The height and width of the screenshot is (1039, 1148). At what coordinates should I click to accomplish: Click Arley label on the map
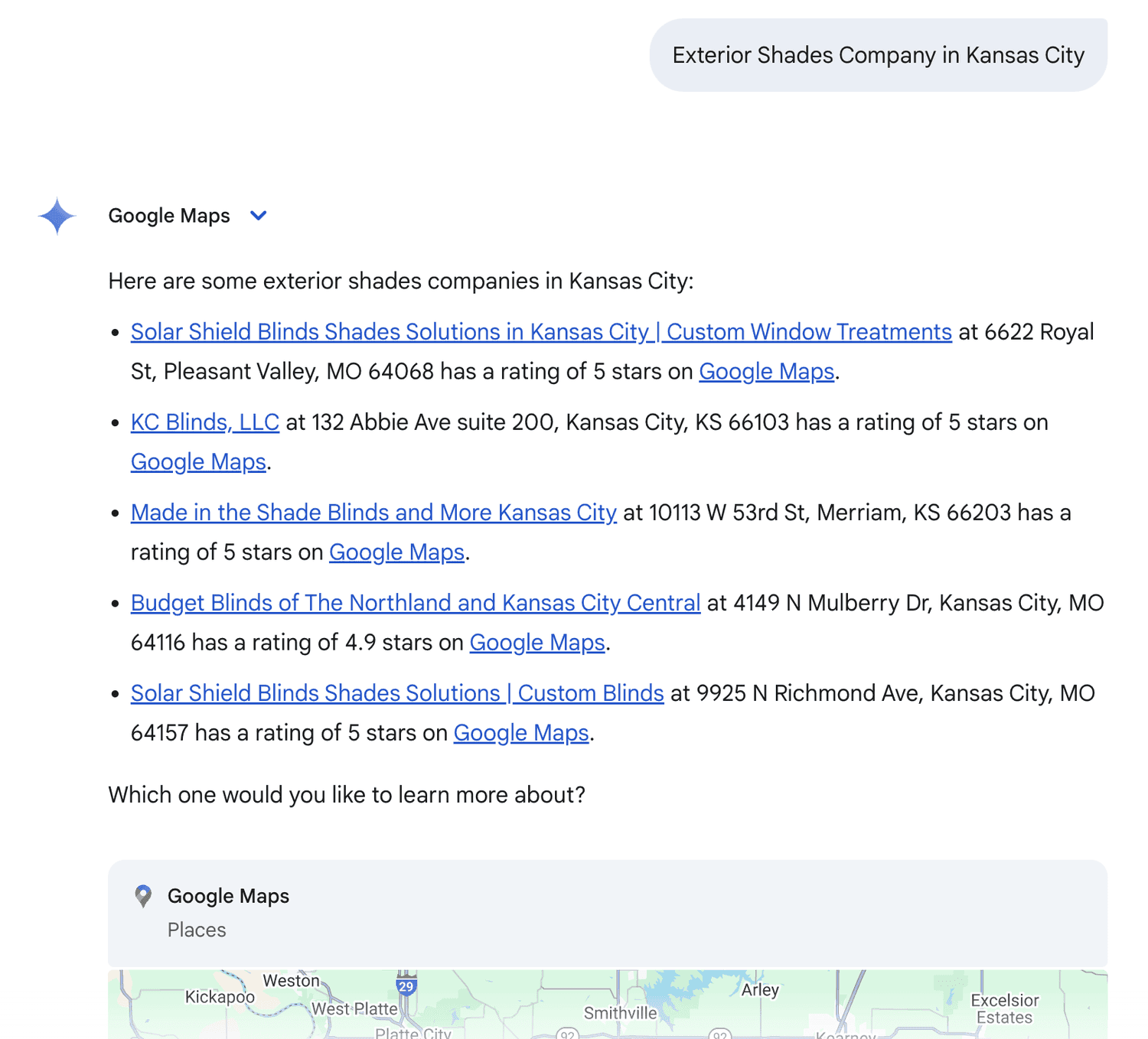760,990
